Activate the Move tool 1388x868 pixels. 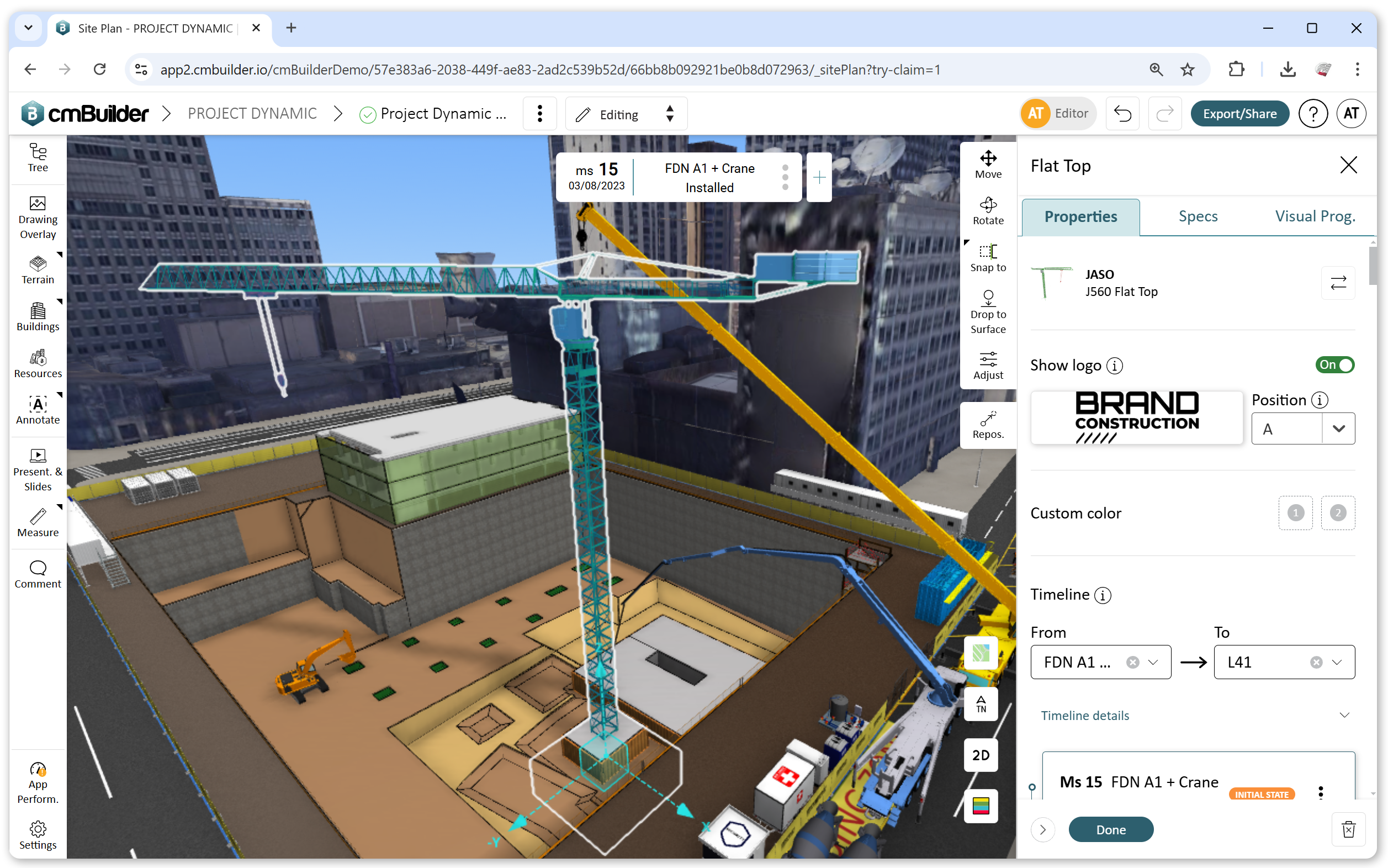click(x=988, y=164)
